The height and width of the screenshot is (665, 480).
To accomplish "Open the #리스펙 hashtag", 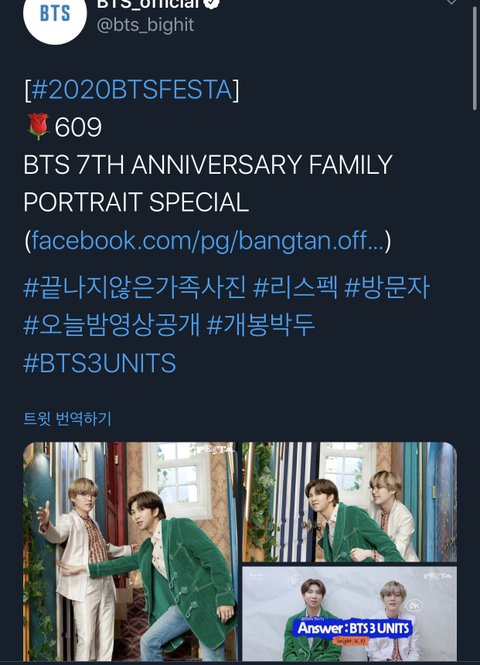I will click(295, 288).
